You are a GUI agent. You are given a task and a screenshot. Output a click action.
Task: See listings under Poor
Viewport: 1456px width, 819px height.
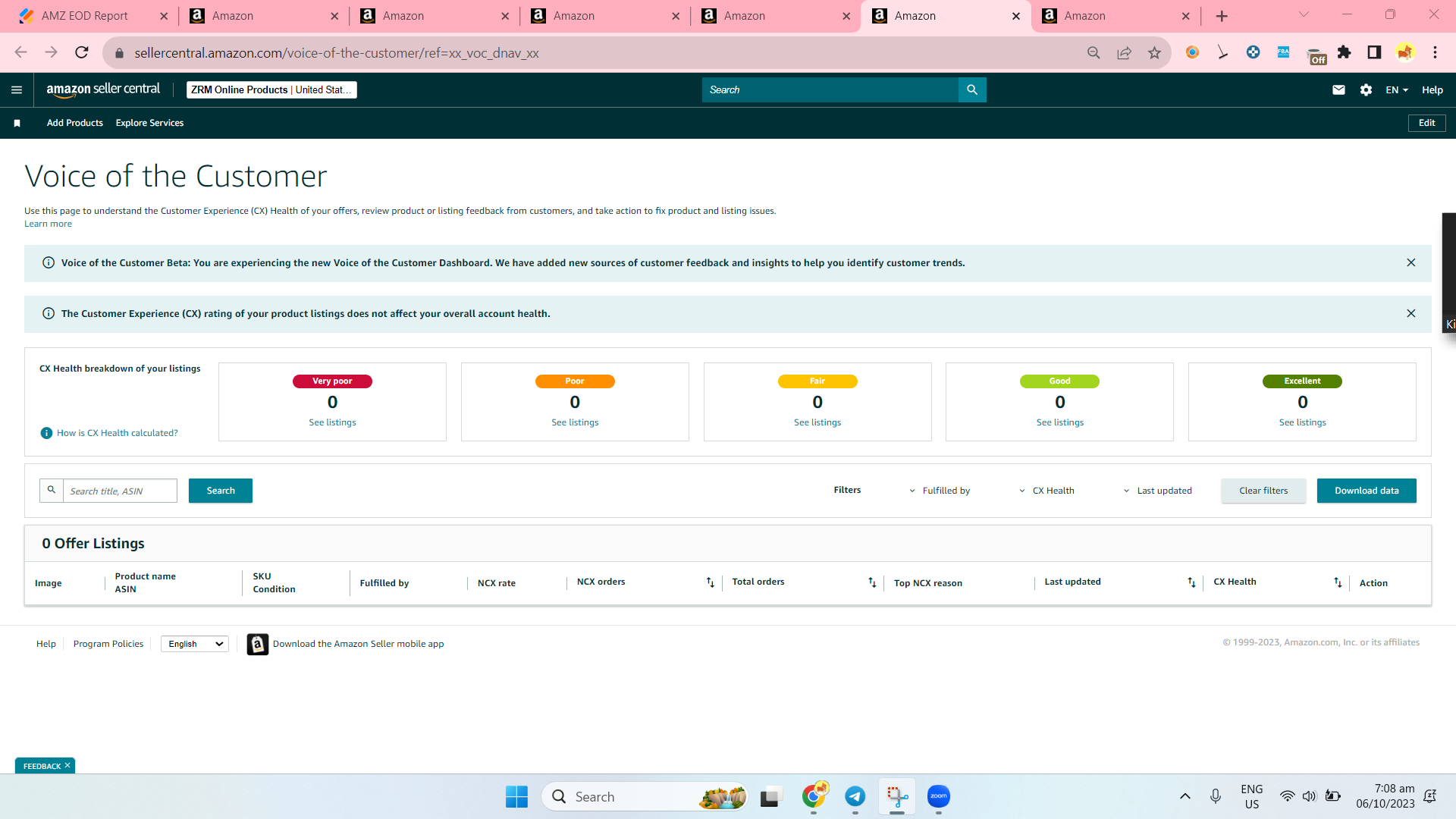[575, 422]
